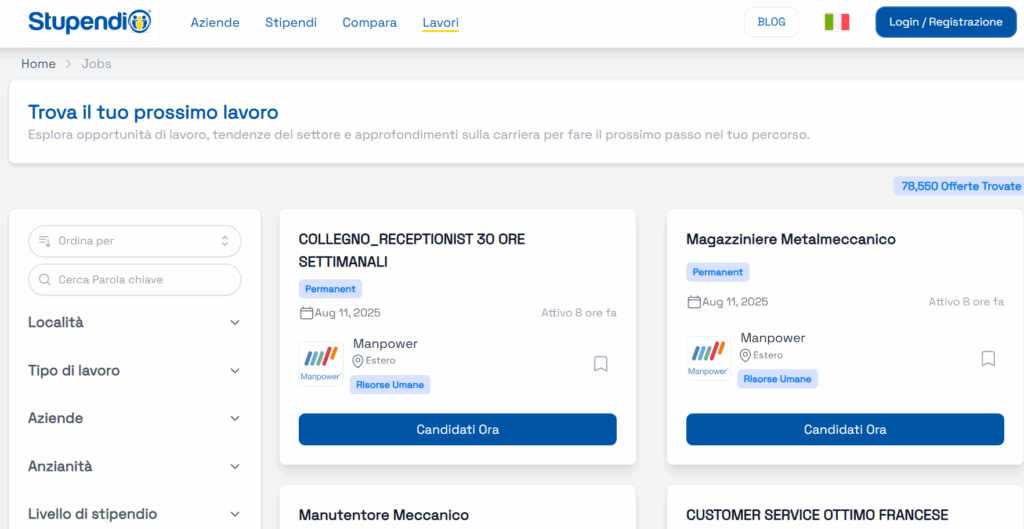Click the Login / Registrazione button

946,22
